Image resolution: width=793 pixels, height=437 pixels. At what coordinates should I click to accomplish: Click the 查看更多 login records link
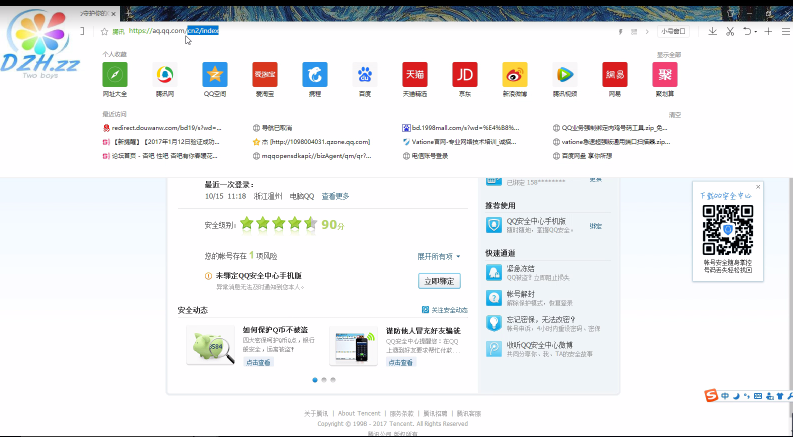point(335,196)
